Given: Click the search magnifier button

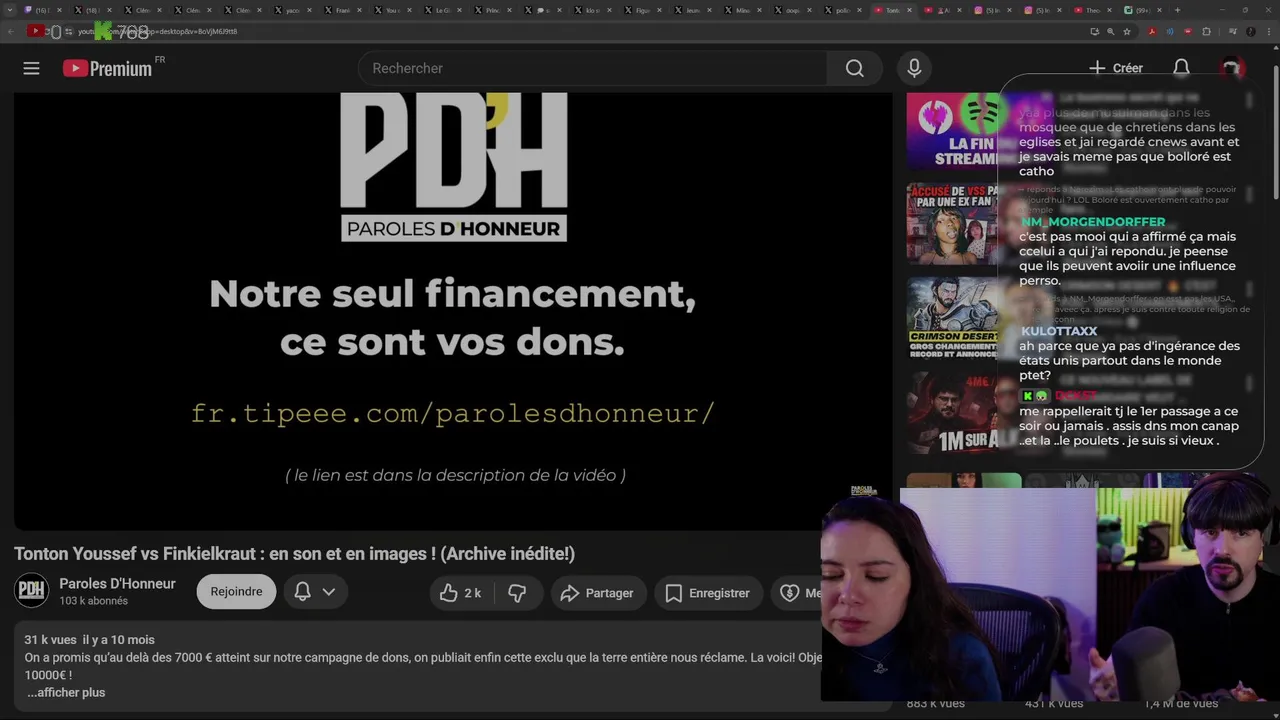Looking at the screenshot, I should pyautogui.click(x=854, y=68).
